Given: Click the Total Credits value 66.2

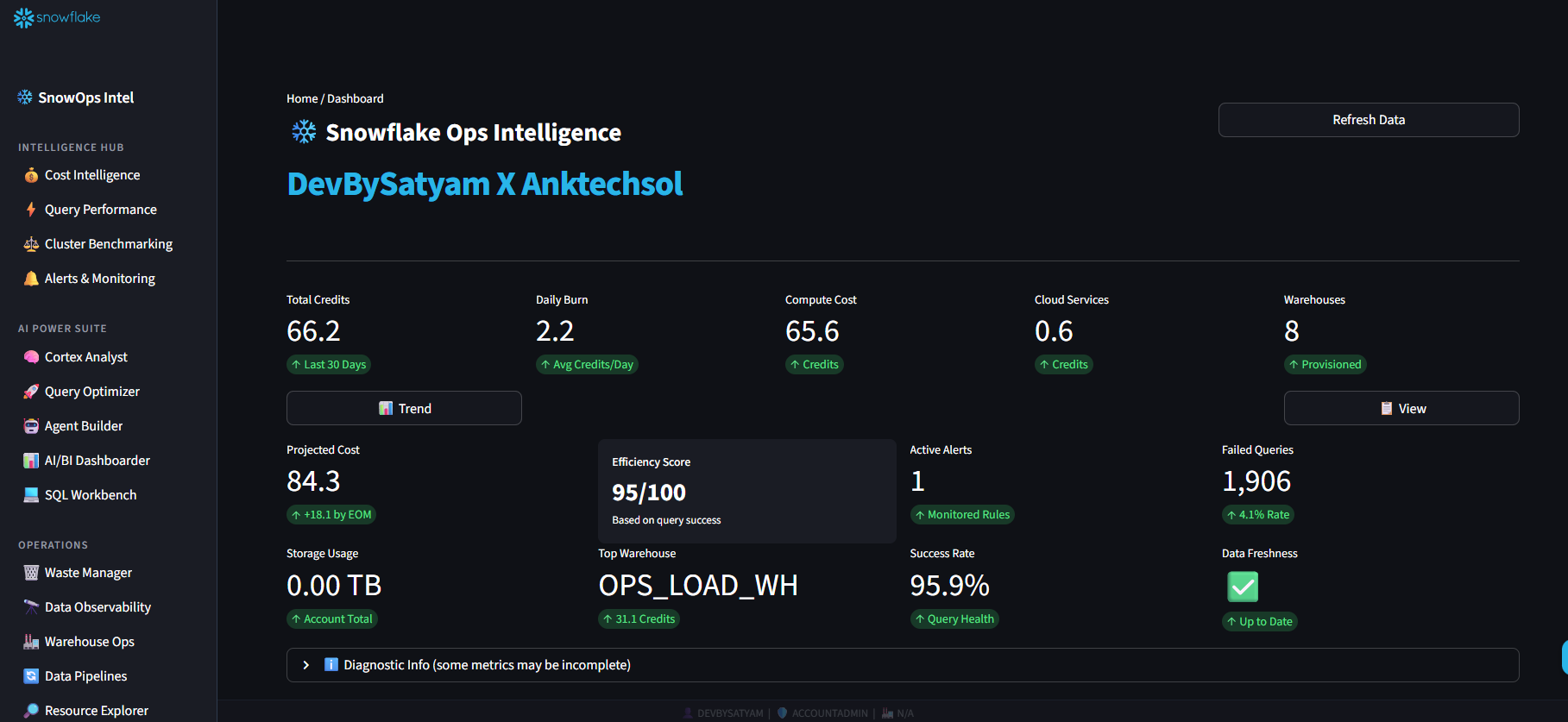Looking at the screenshot, I should pos(313,331).
